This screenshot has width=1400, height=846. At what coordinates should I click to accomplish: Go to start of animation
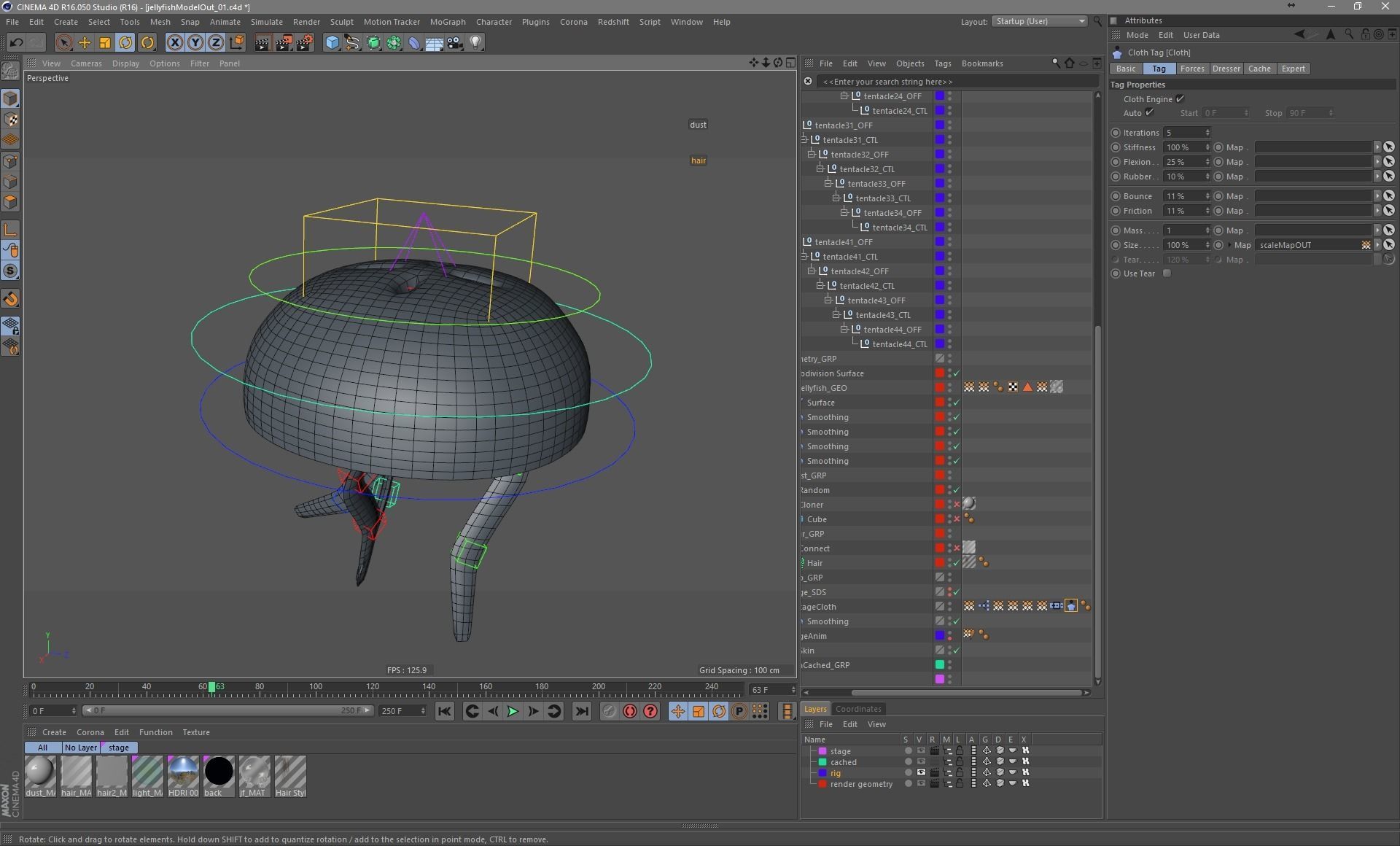tap(444, 711)
